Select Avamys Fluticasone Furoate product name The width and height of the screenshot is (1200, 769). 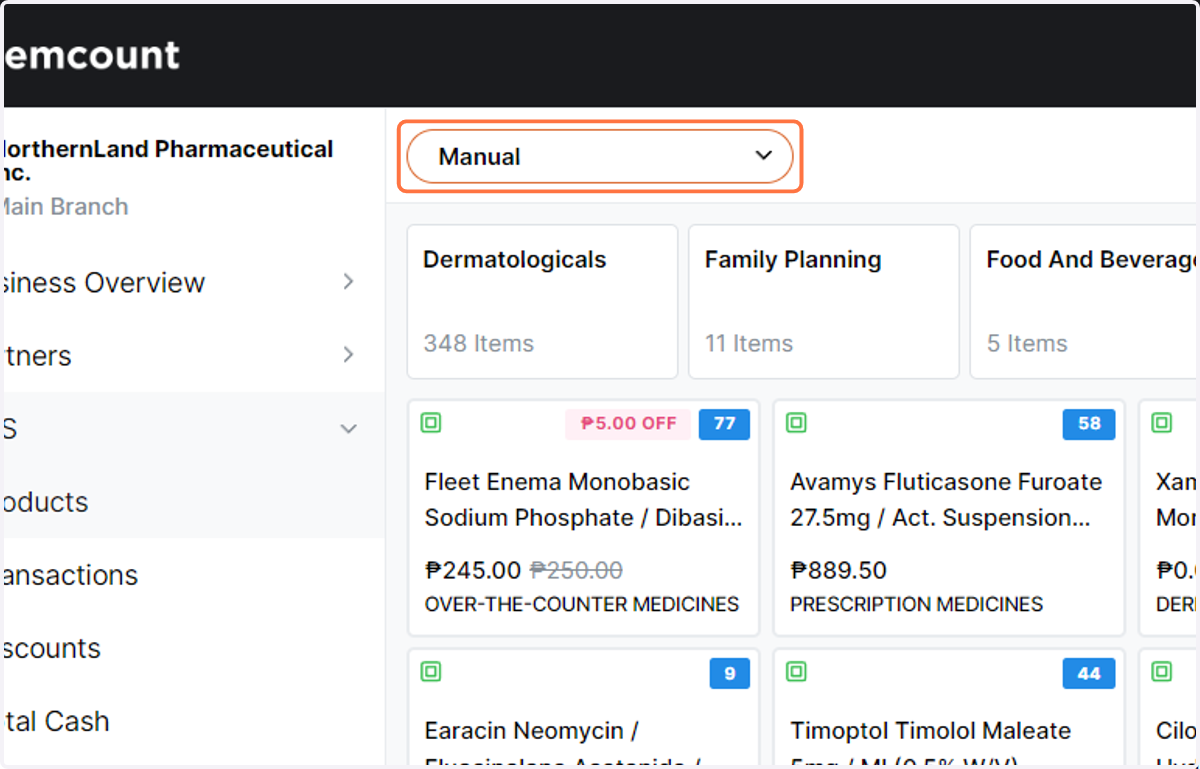tap(946, 500)
